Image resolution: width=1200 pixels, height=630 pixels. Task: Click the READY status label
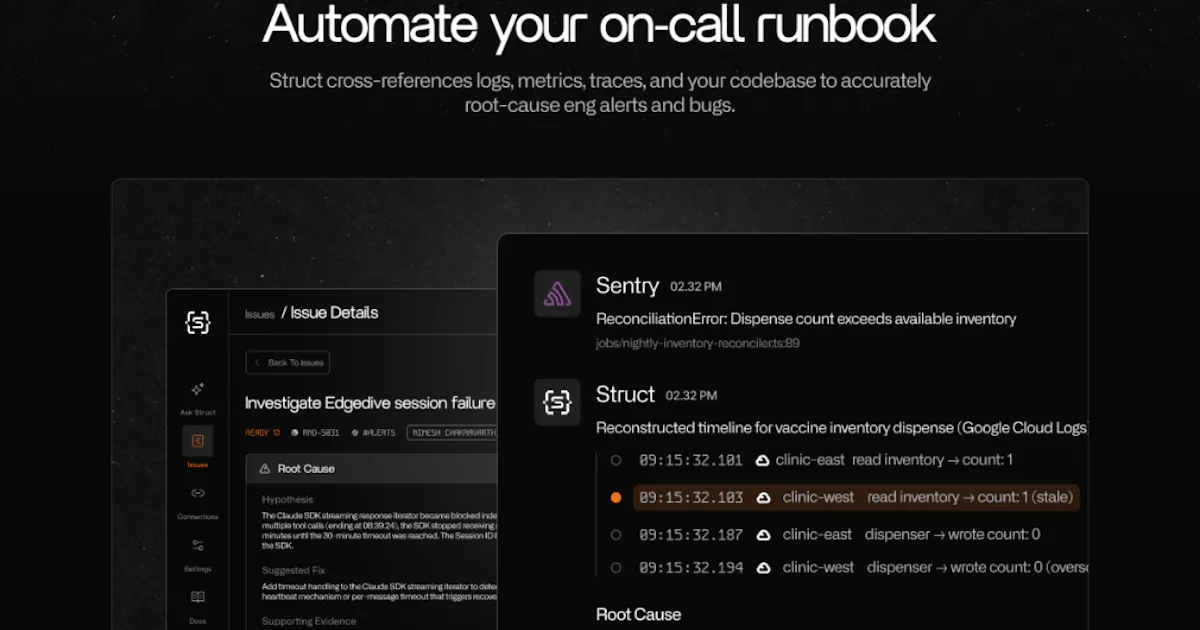click(264, 433)
